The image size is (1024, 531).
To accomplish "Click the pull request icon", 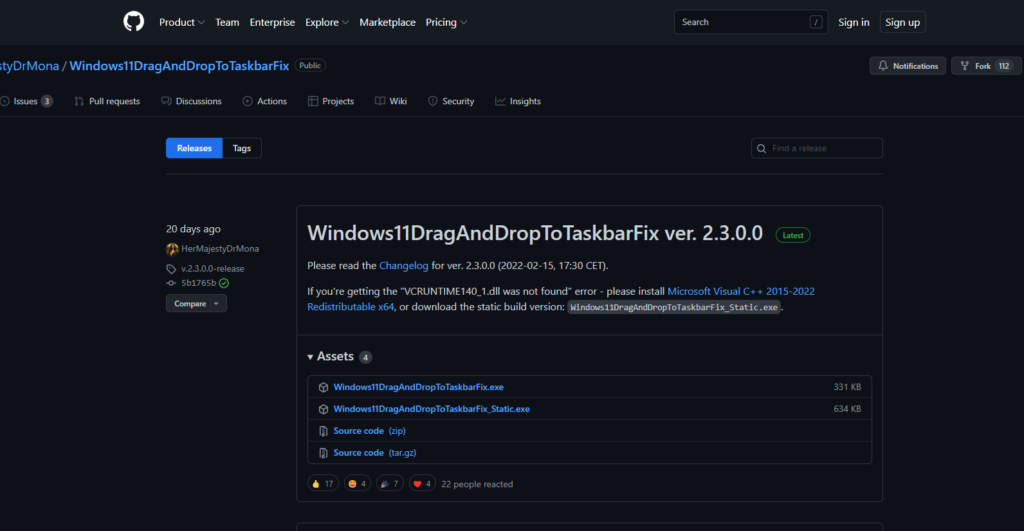I will click(x=79, y=101).
